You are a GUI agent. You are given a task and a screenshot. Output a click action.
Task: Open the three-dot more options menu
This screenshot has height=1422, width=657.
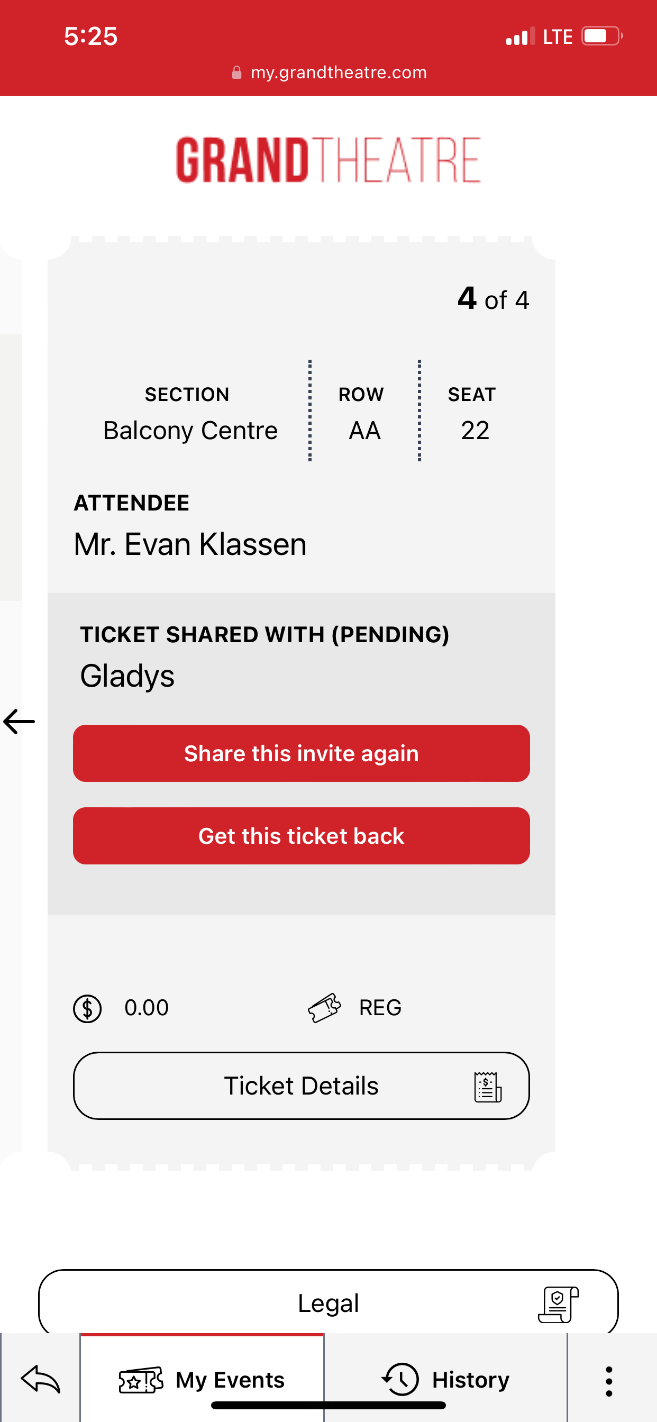point(609,1380)
